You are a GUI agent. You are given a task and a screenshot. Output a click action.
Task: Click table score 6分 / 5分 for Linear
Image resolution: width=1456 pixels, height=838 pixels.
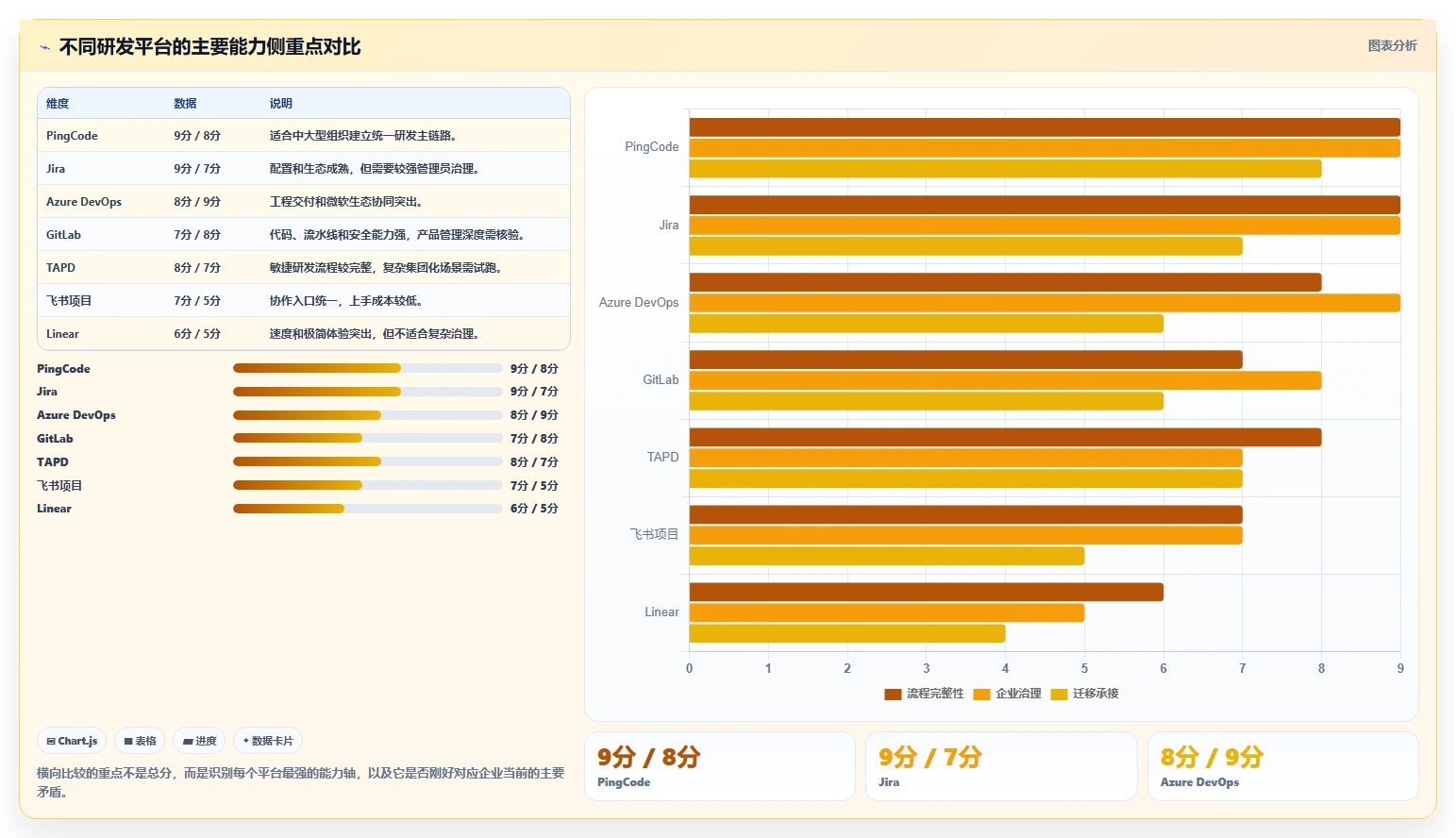[197, 334]
